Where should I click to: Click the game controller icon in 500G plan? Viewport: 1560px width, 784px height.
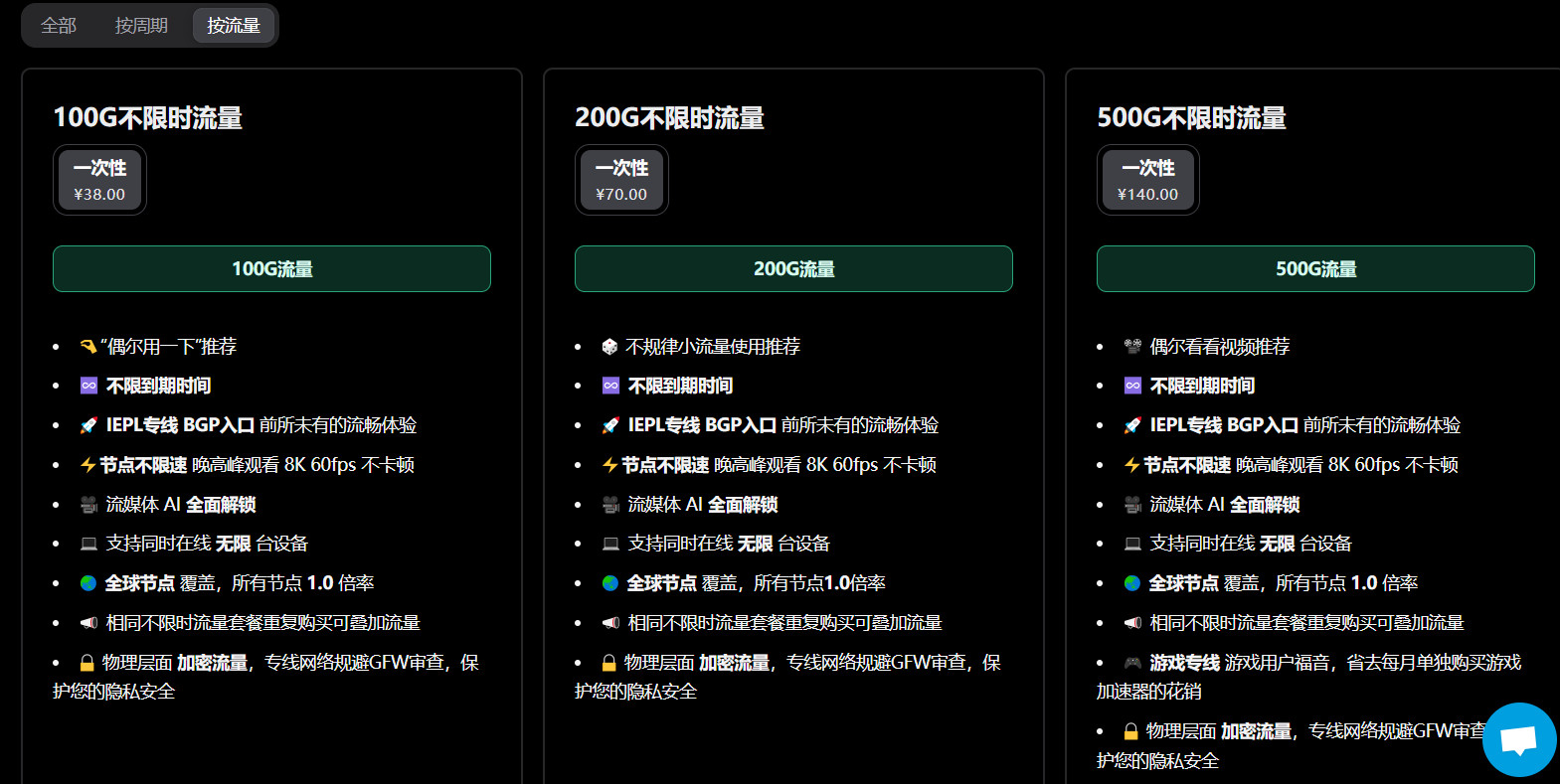1132,663
